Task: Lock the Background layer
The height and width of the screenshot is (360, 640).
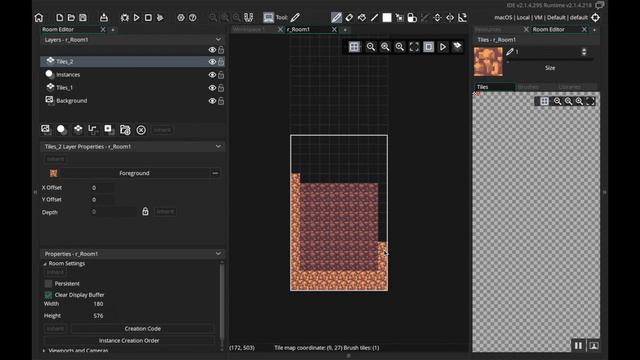Action: pyautogui.click(x=221, y=101)
